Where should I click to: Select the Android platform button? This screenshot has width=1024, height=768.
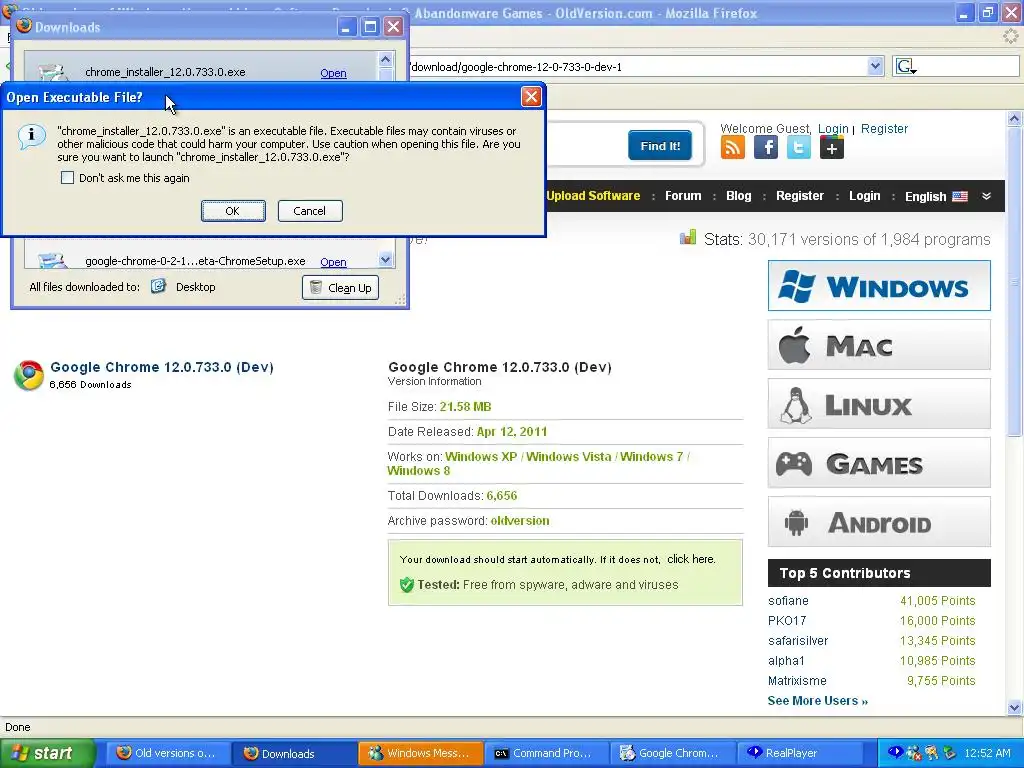pos(879,522)
